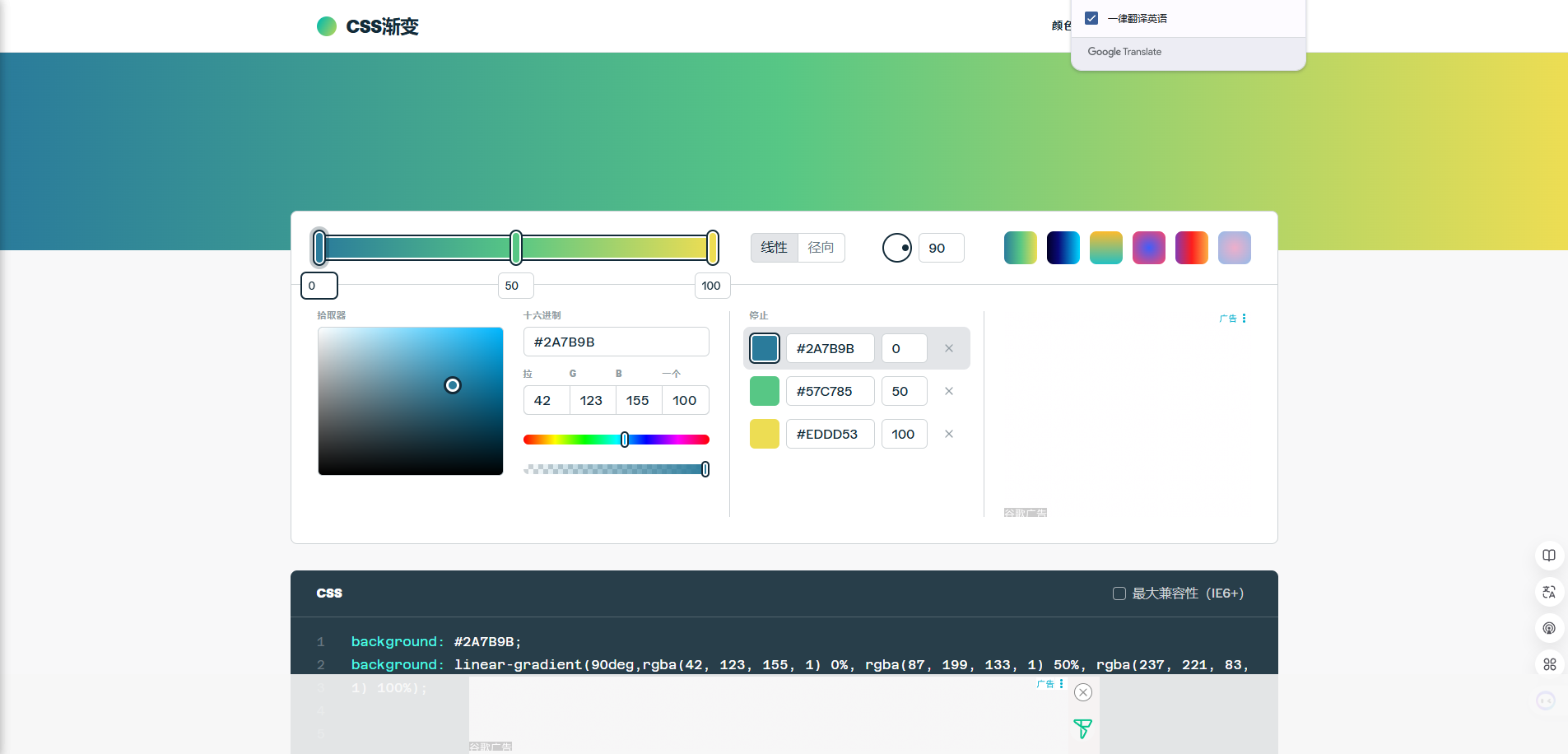Remove the #EDDD53 stop with its × button
This screenshot has height=754, width=1568.
[x=948, y=434]
